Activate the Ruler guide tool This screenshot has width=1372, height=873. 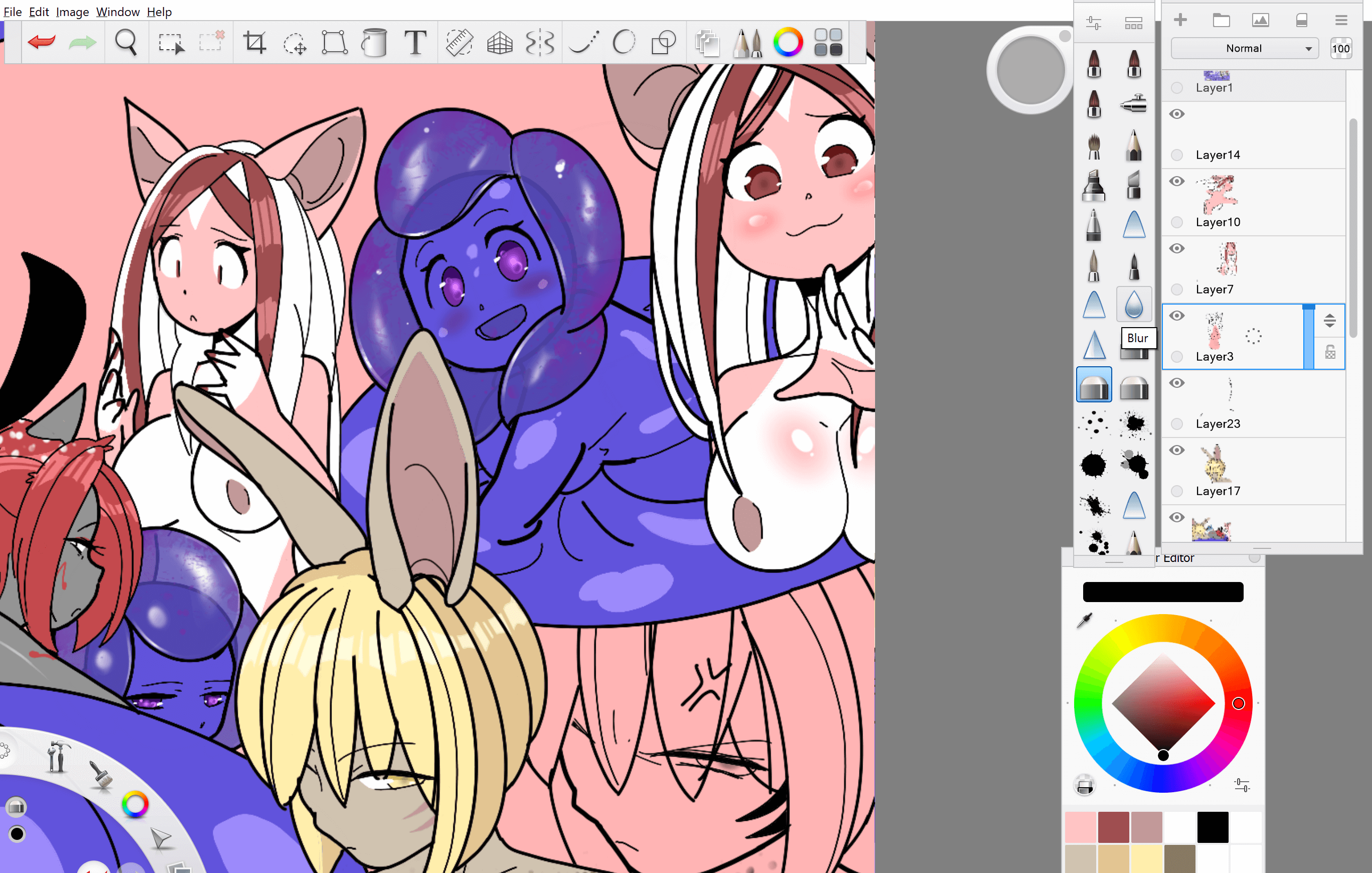pyautogui.click(x=459, y=42)
